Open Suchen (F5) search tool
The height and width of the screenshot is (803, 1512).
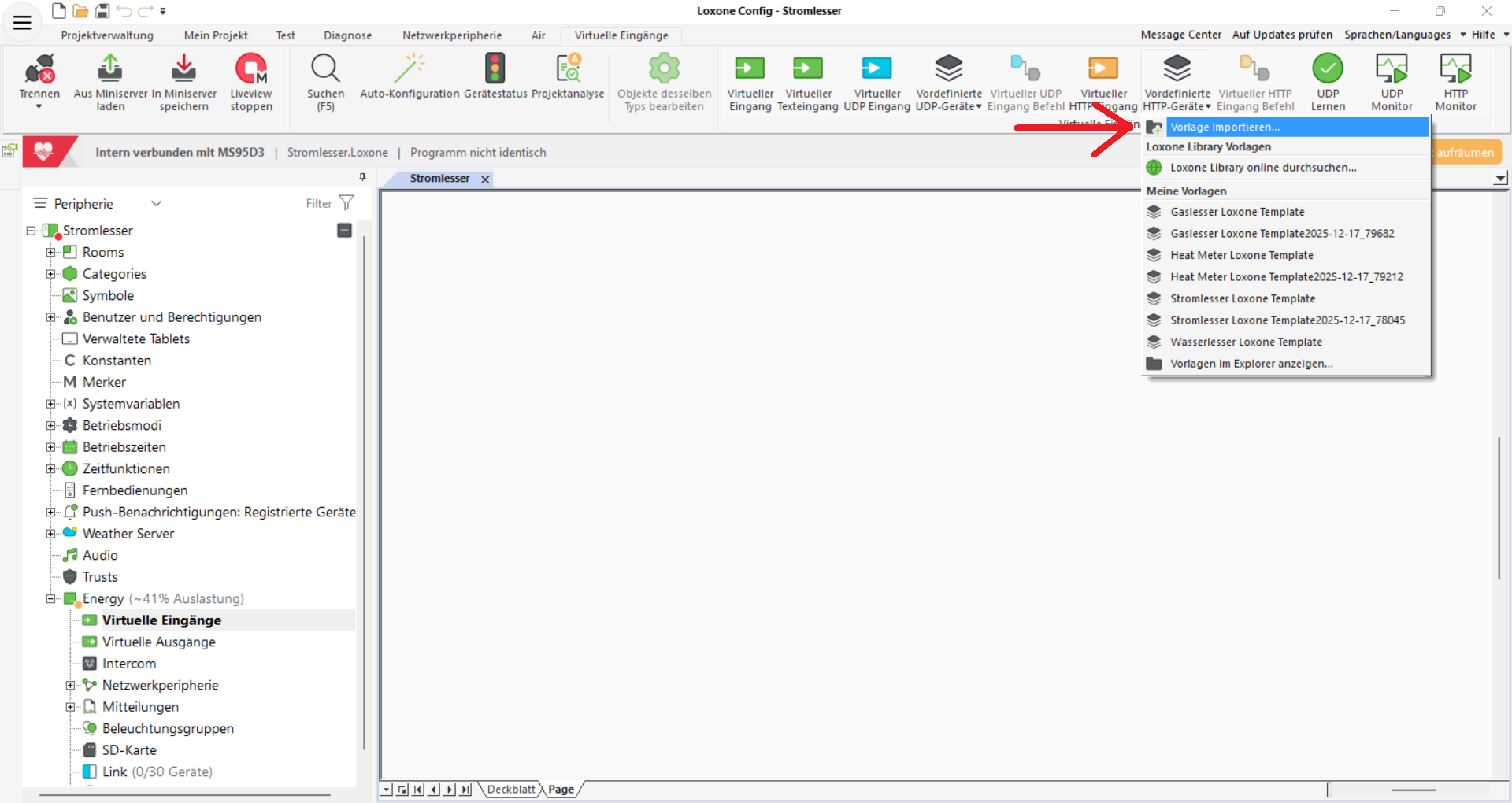325,69
